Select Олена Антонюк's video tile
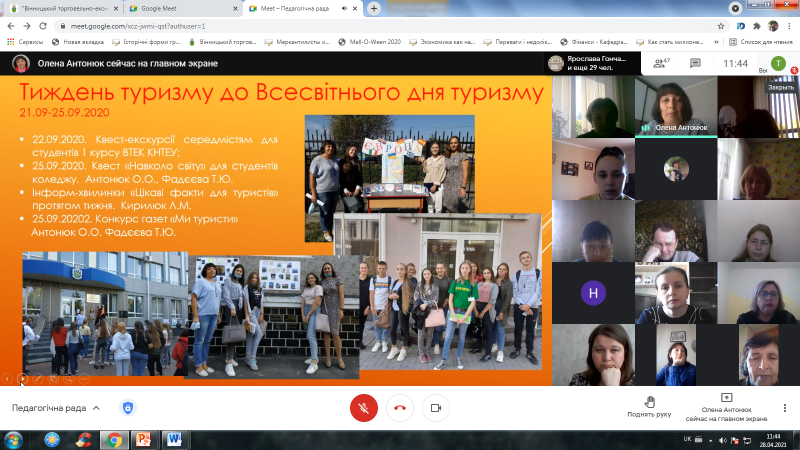Screen dimensions: 800x450 click(x=676, y=107)
